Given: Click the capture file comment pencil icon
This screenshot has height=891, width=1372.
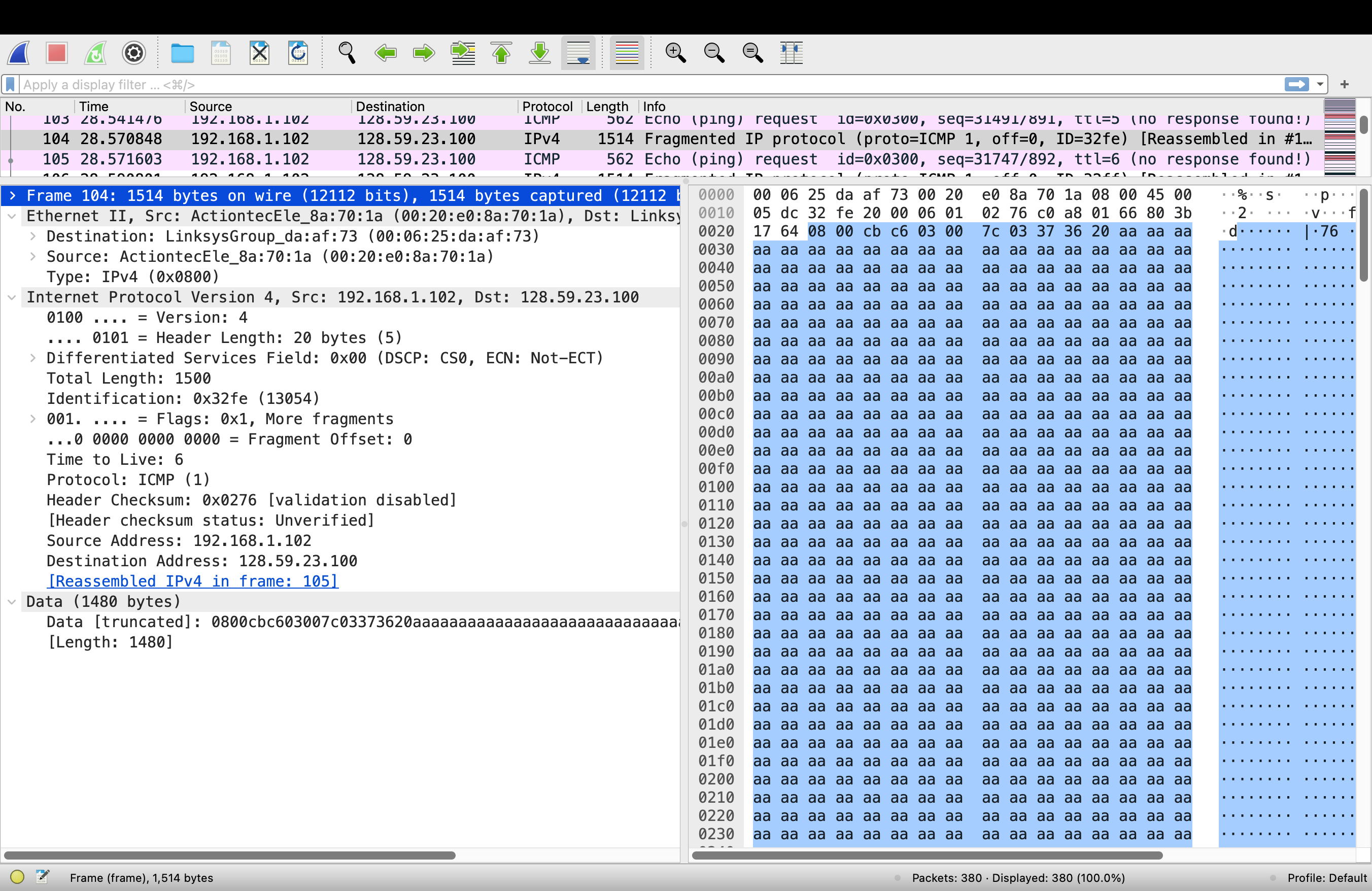Looking at the screenshot, I should [x=43, y=877].
